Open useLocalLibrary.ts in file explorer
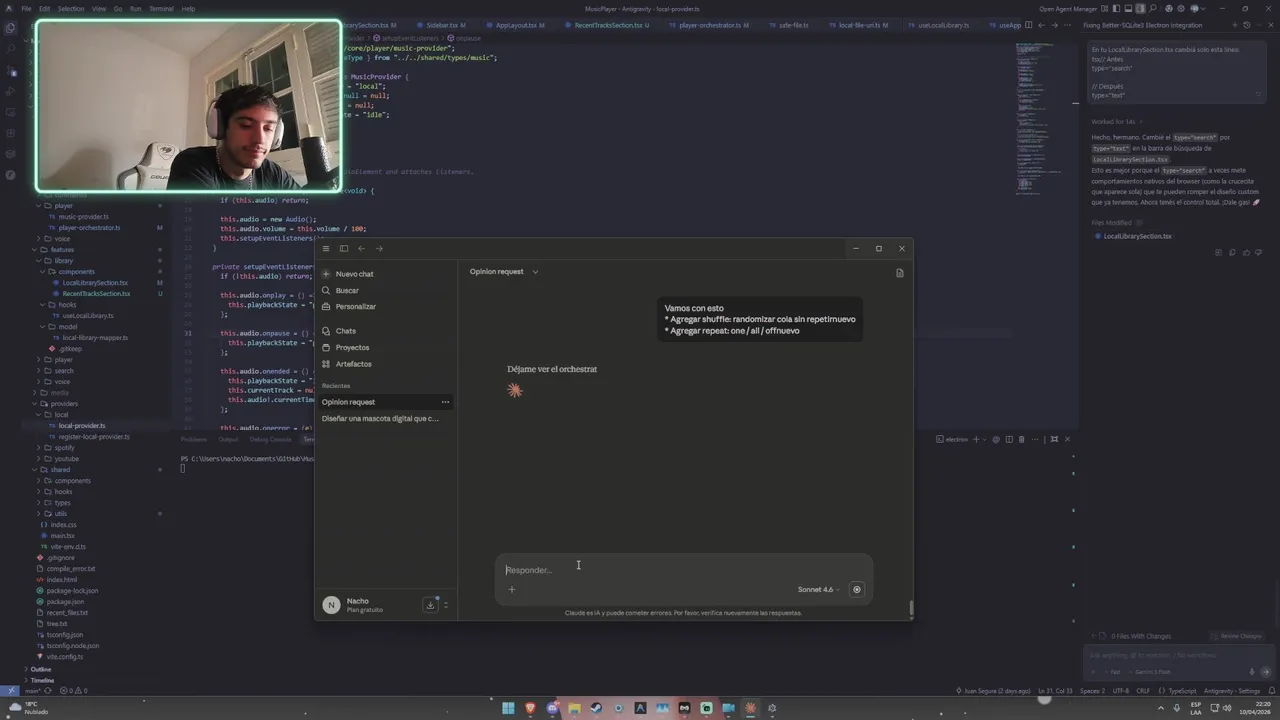Viewport: 1280px width, 720px height. pyautogui.click(x=88, y=315)
